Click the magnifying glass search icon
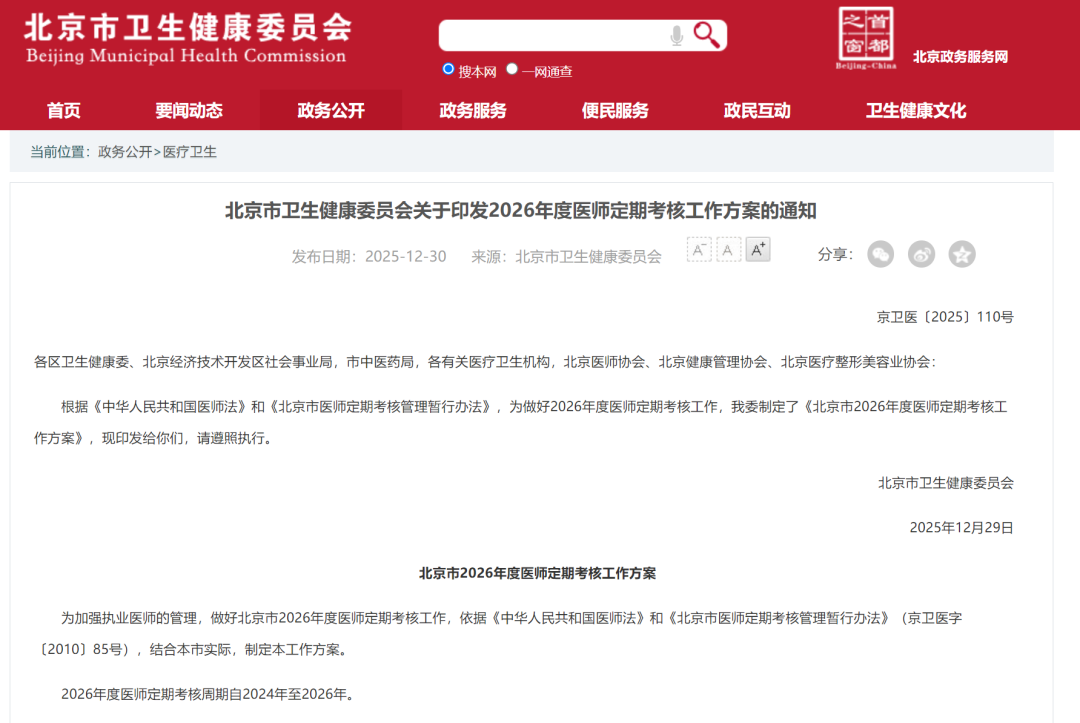The width and height of the screenshot is (1080, 723). tap(706, 36)
